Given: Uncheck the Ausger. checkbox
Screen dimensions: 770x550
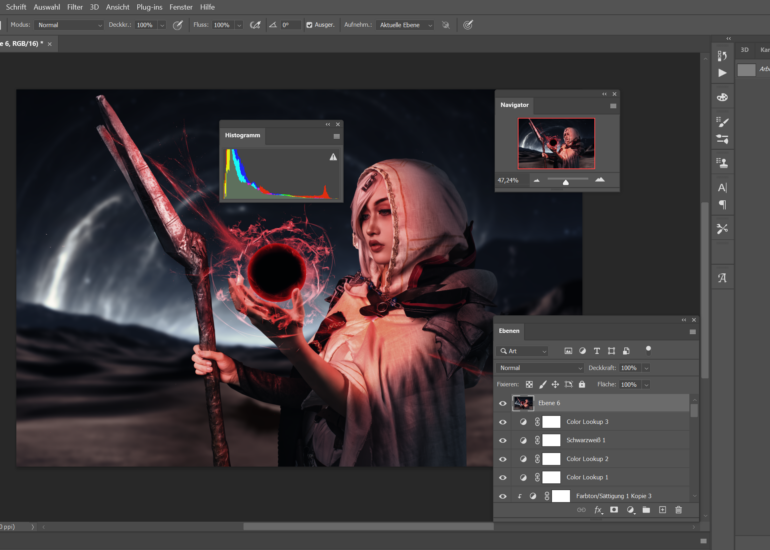Looking at the screenshot, I should tap(309, 25).
